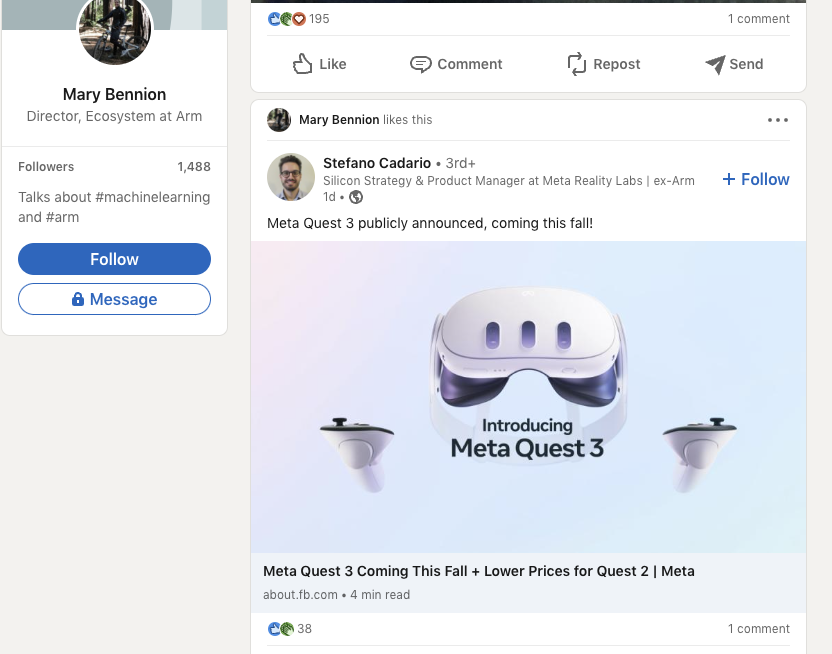Click the lock icon on the Message button

pyautogui.click(x=78, y=299)
